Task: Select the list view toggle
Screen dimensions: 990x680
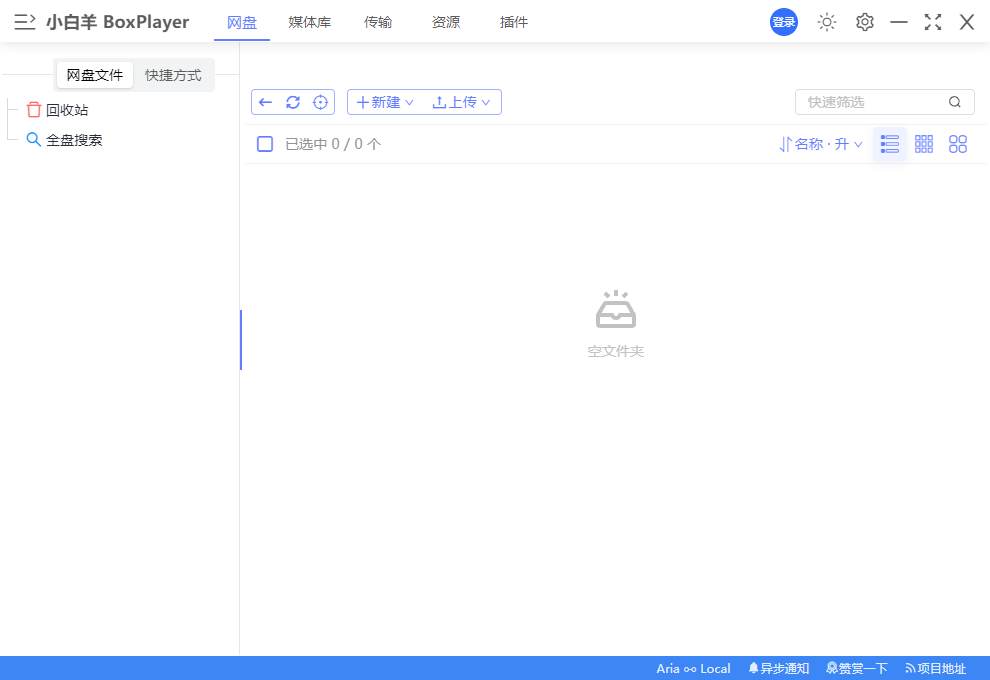Action: click(x=890, y=143)
